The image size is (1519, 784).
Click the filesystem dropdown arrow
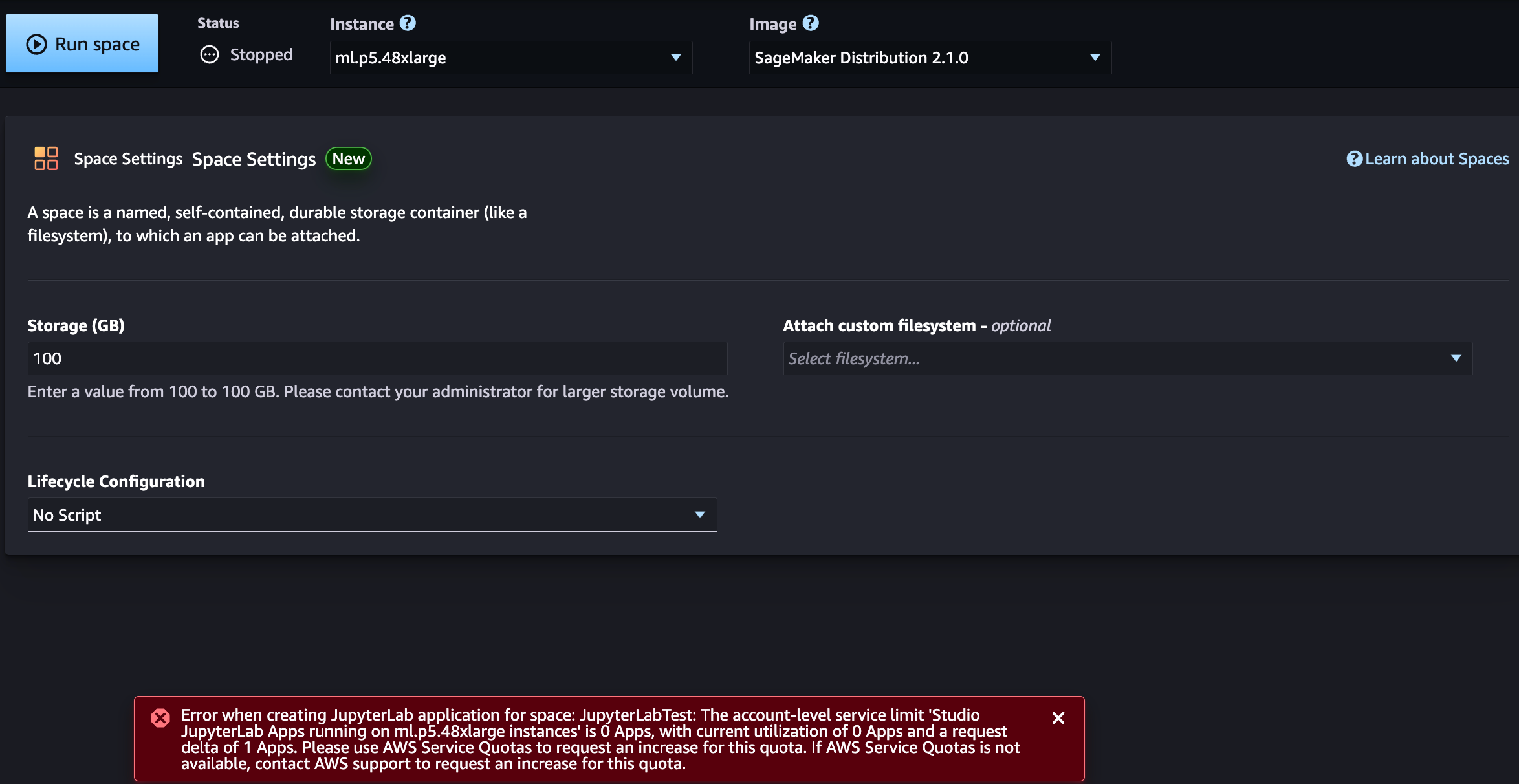tap(1456, 358)
